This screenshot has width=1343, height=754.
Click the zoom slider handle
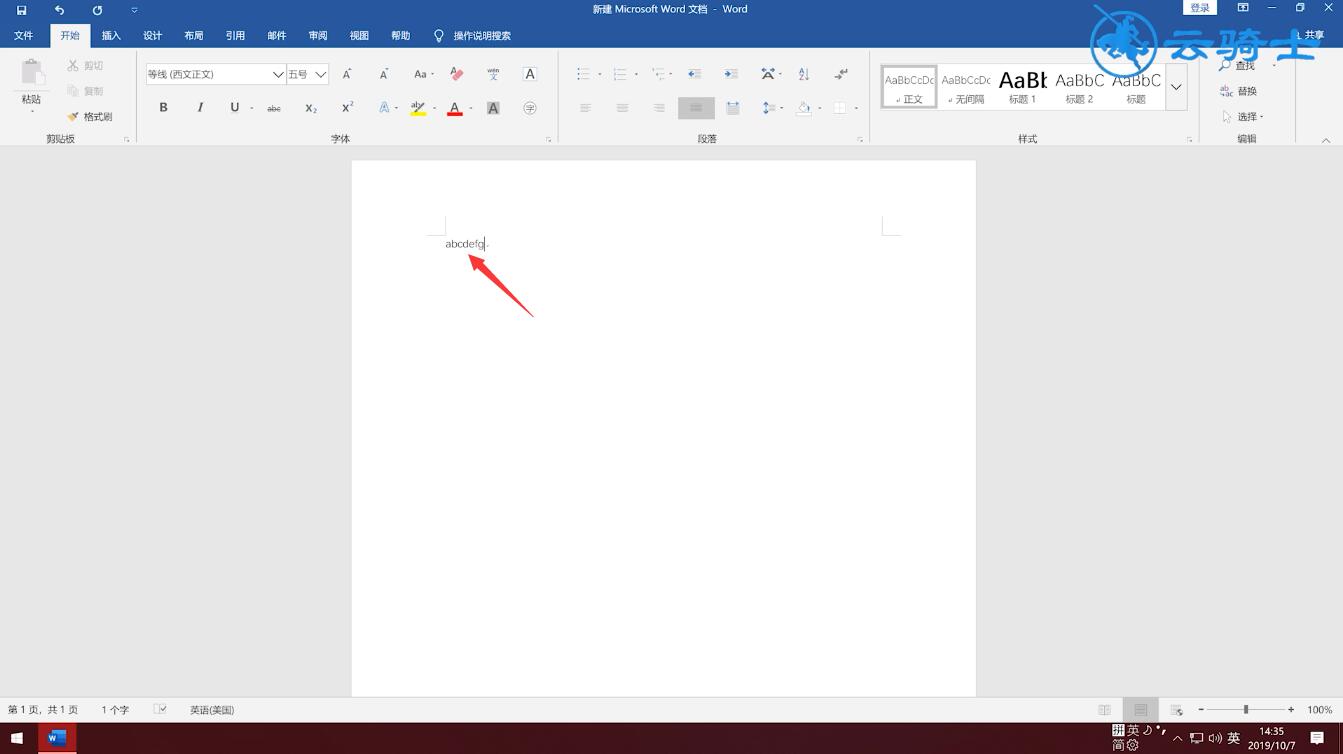tap(1246, 709)
